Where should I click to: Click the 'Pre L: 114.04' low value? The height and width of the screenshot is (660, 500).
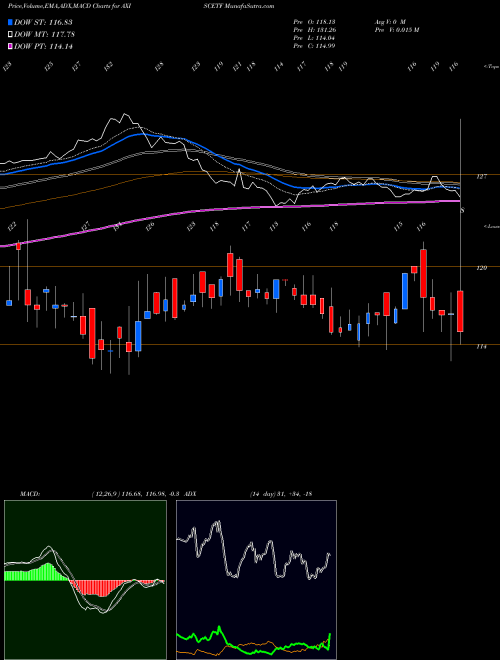314,38
